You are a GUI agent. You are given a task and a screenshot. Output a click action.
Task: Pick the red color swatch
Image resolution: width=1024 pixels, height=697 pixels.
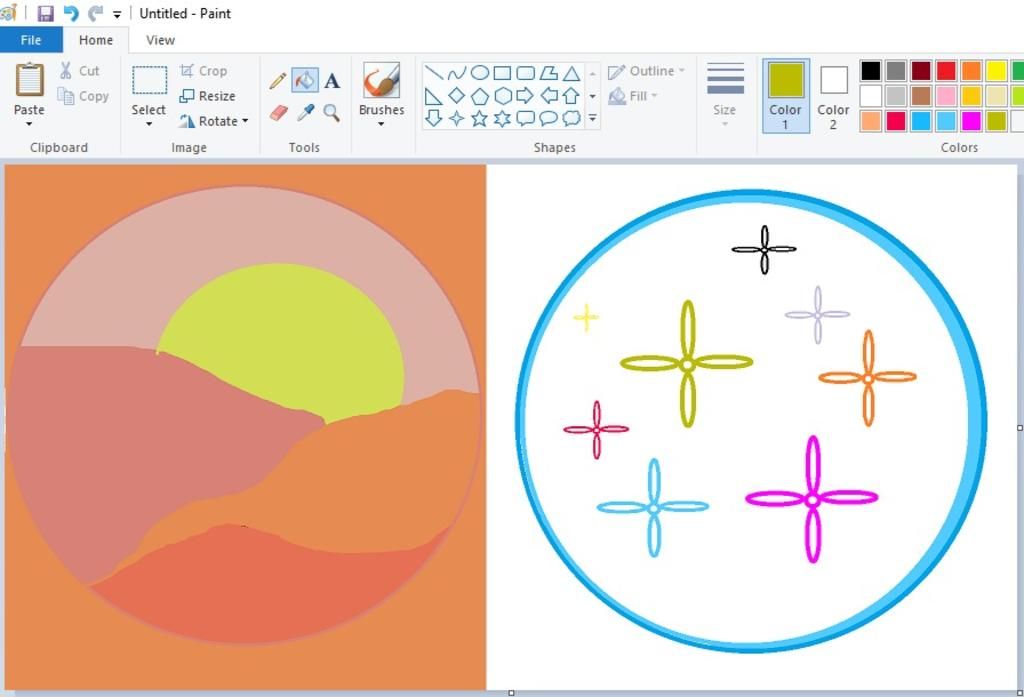click(946, 71)
